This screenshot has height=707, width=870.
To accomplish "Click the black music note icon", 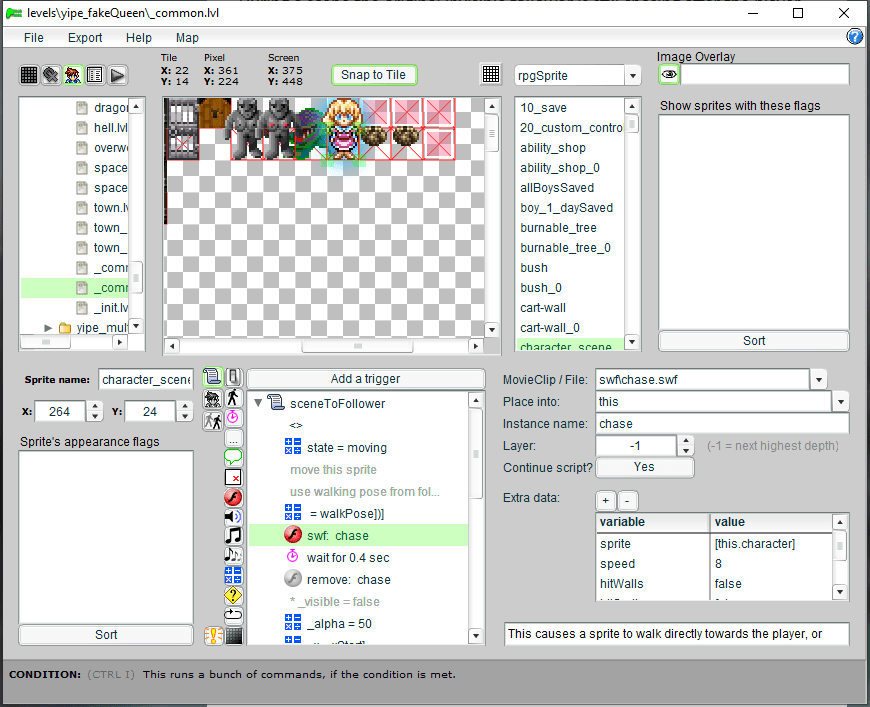I will [233, 536].
